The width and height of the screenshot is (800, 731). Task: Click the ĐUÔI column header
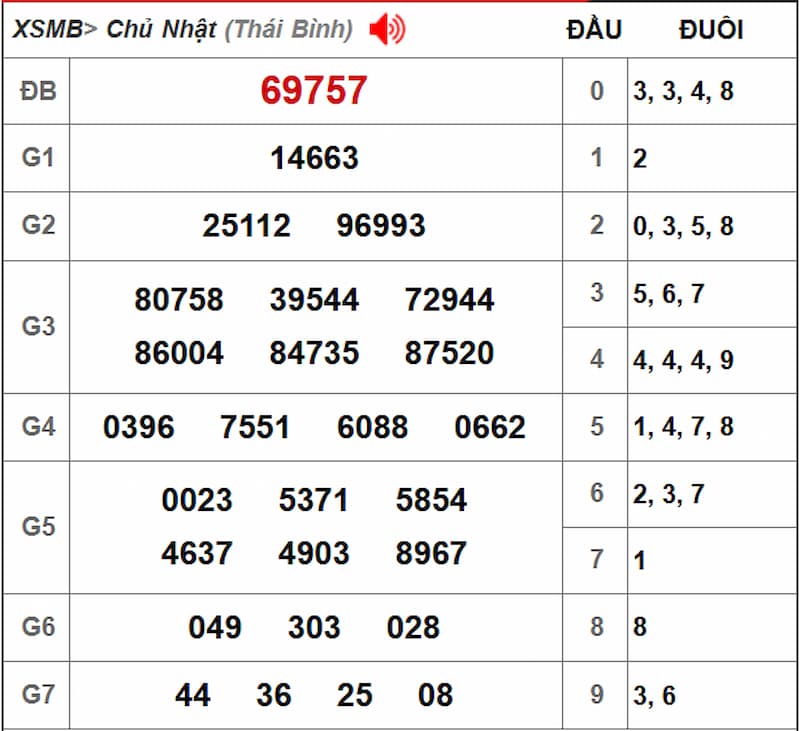point(711,30)
